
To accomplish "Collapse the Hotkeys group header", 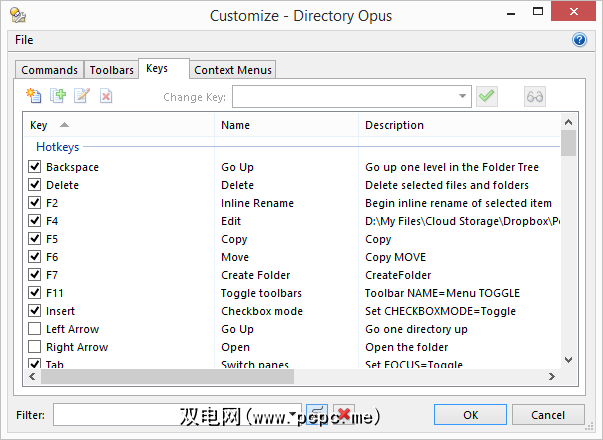I will pos(58,147).
